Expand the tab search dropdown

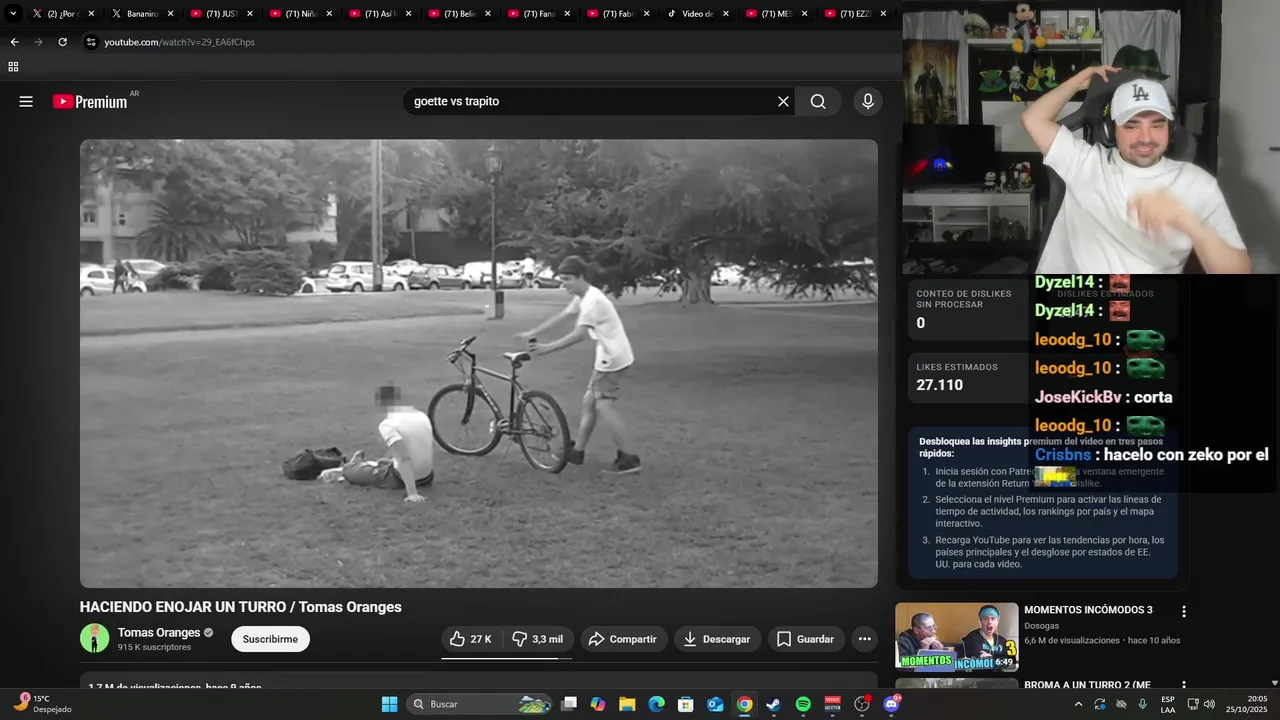coord(13,14)
